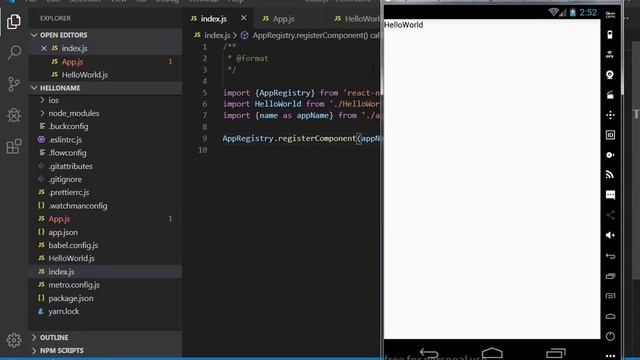Open yarn.lock in the file tree

point(106,311)
